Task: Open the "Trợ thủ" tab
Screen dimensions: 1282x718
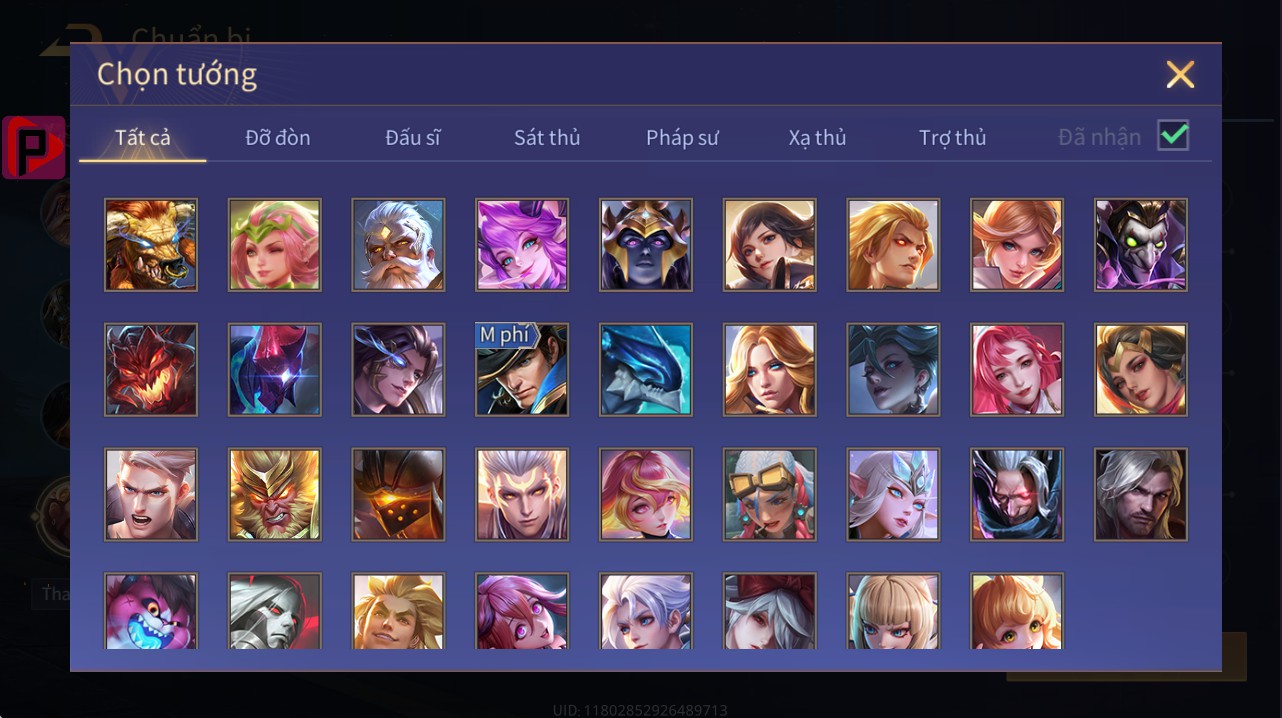Action: (953, 138)
